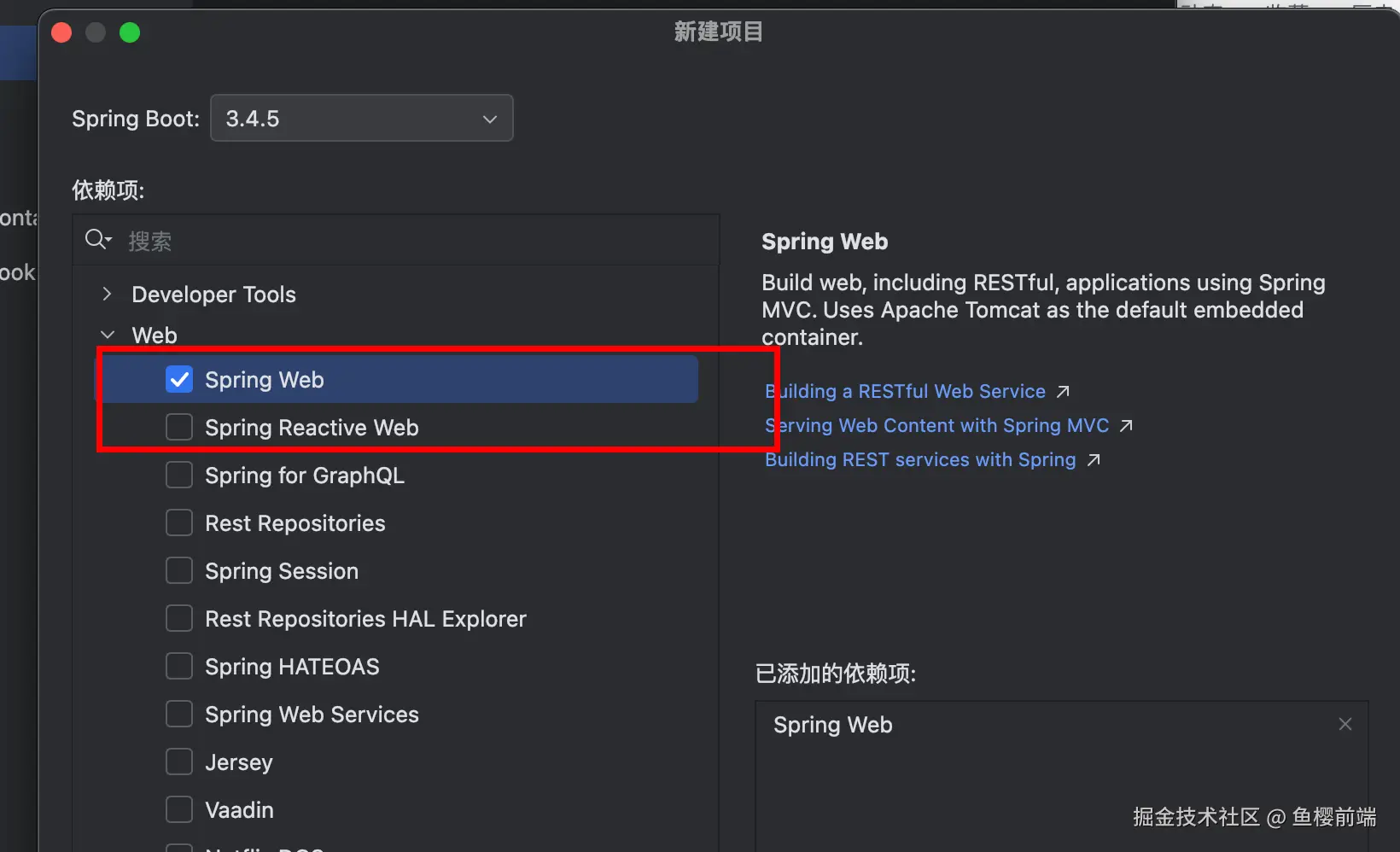
Task: Select Jersey in the dependency list
Action: coord(239,762)
